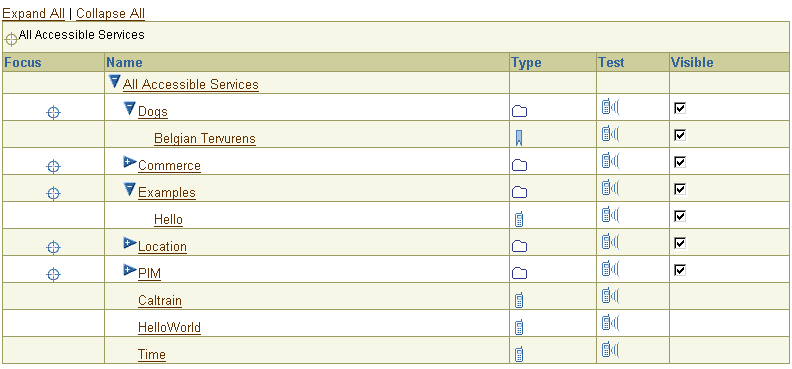792x369 pixels.
Task: Click the Focus icon in the PIM row
Action: 54,274
